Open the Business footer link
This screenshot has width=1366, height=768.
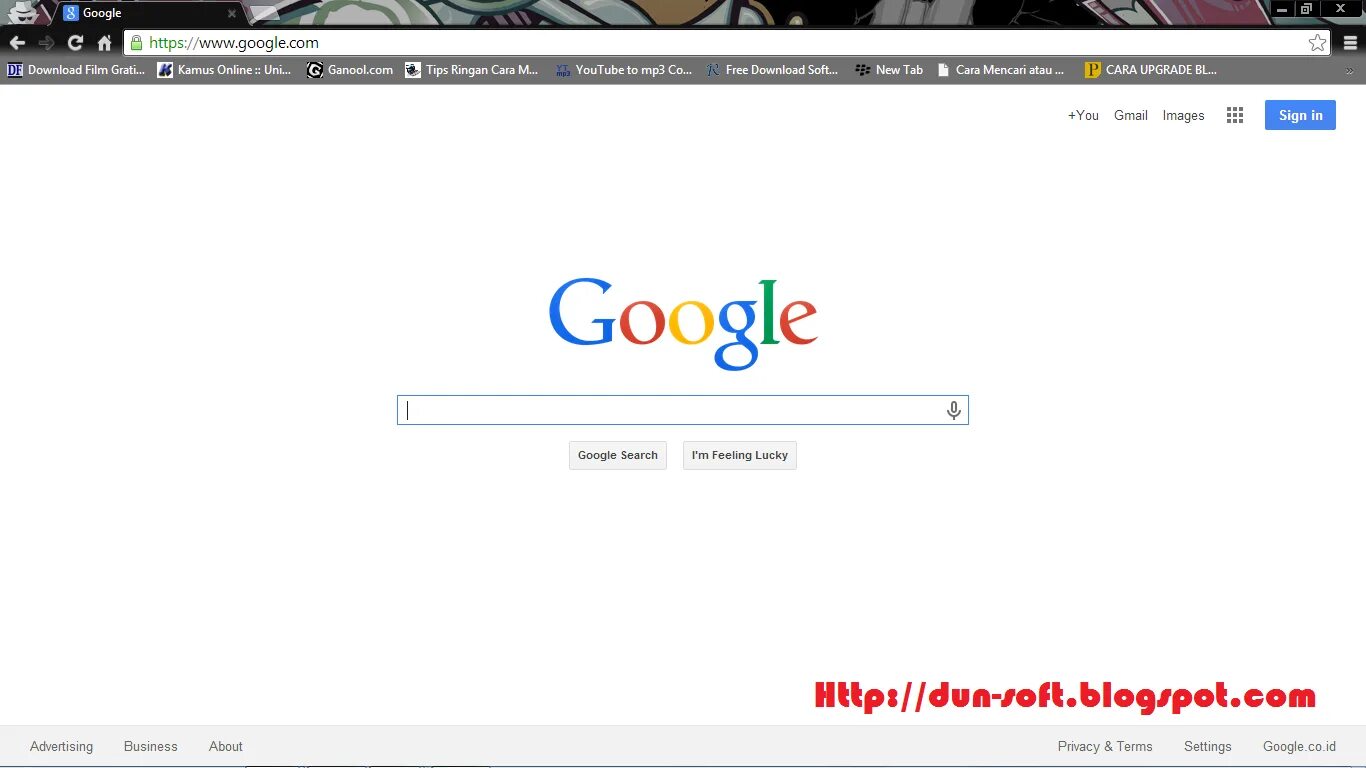coord(151,746)
